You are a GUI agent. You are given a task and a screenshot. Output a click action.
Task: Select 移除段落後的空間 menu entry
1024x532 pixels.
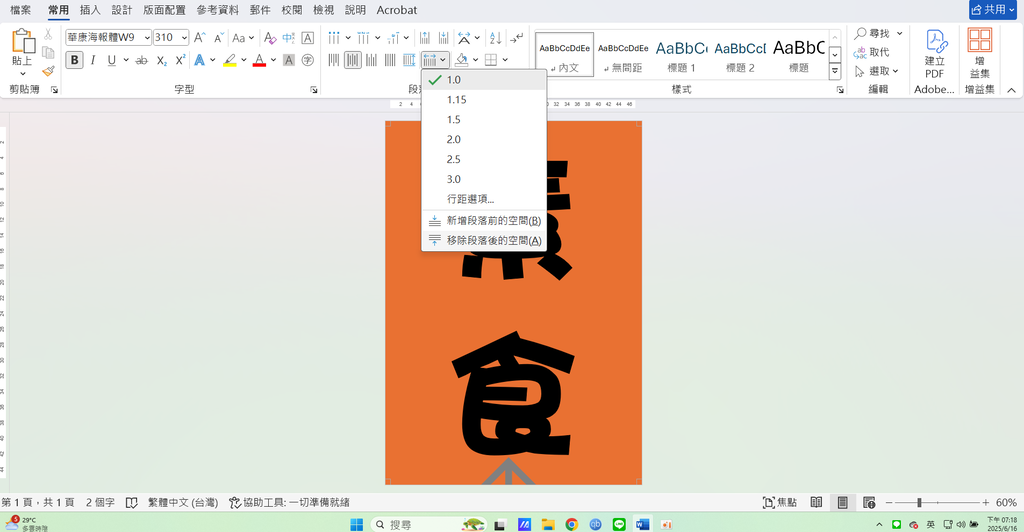click(484, 240)
